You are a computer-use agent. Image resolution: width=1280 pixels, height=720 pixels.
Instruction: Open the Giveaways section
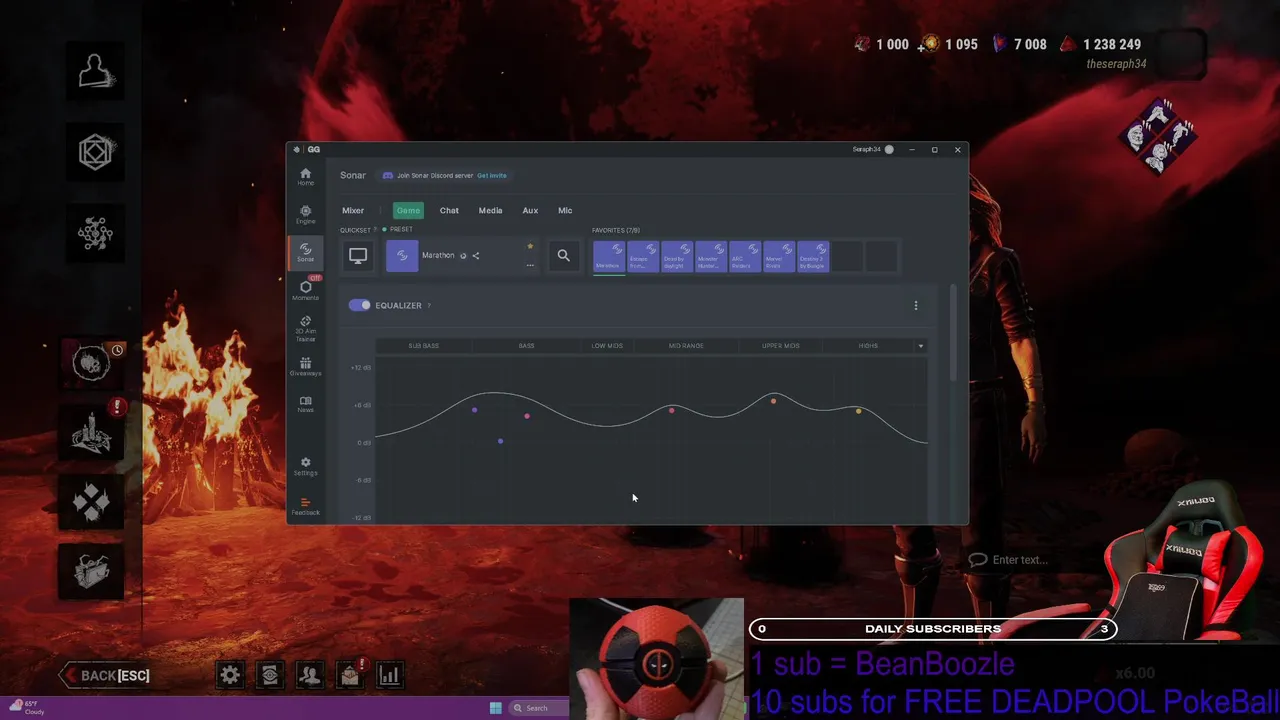pyautogui.click(x=305, y=367)
